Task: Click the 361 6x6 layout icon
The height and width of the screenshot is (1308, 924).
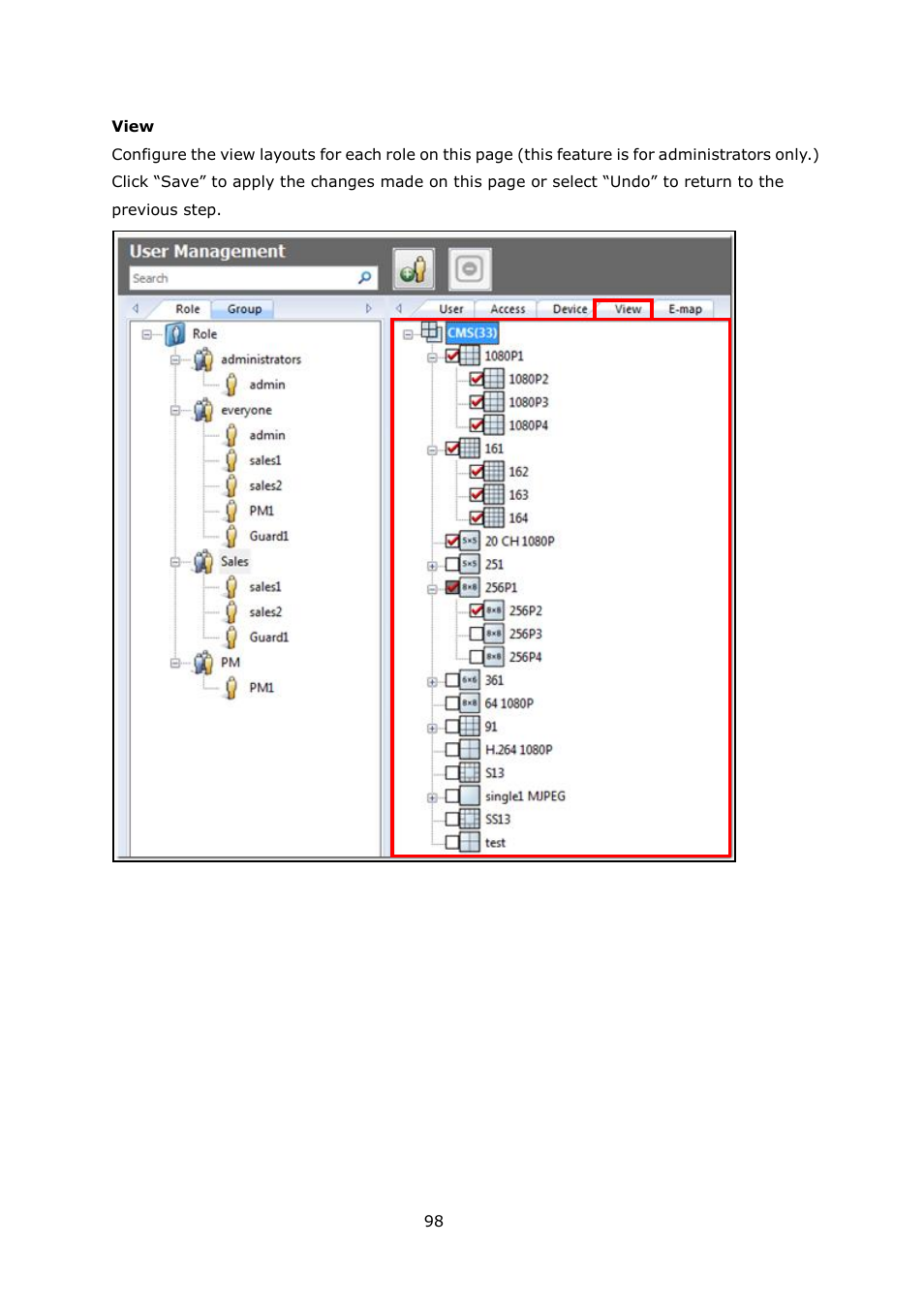Action: point(470,680)
